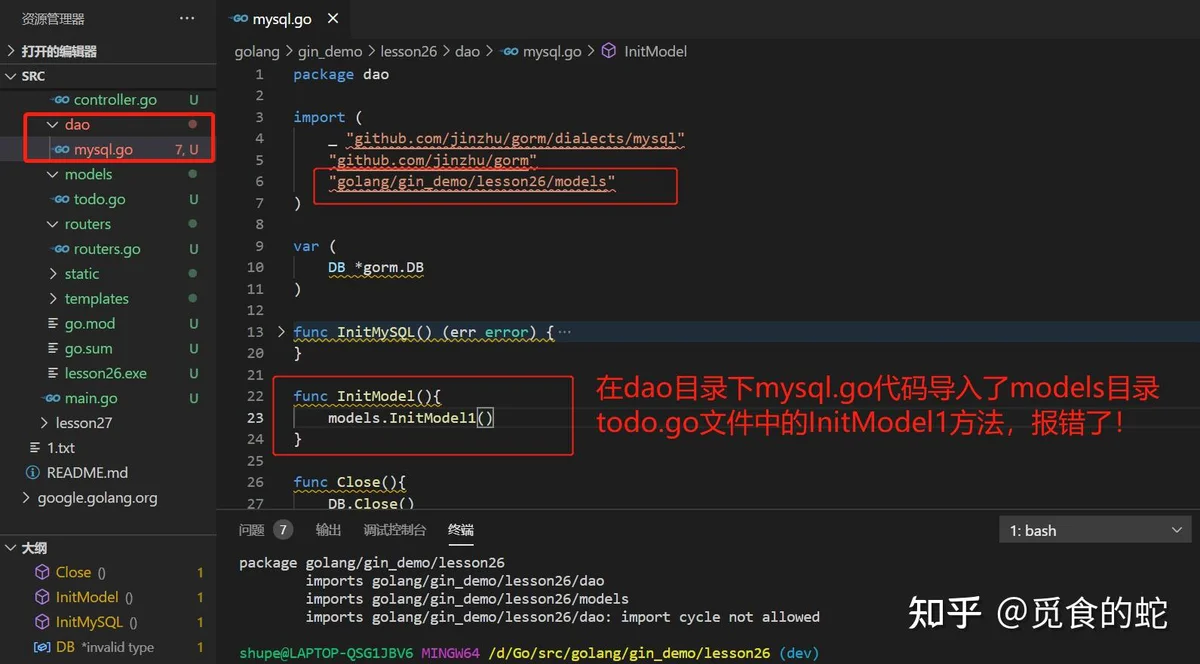Click the func Close() line

pyautogui.click(x=350, y=482)
